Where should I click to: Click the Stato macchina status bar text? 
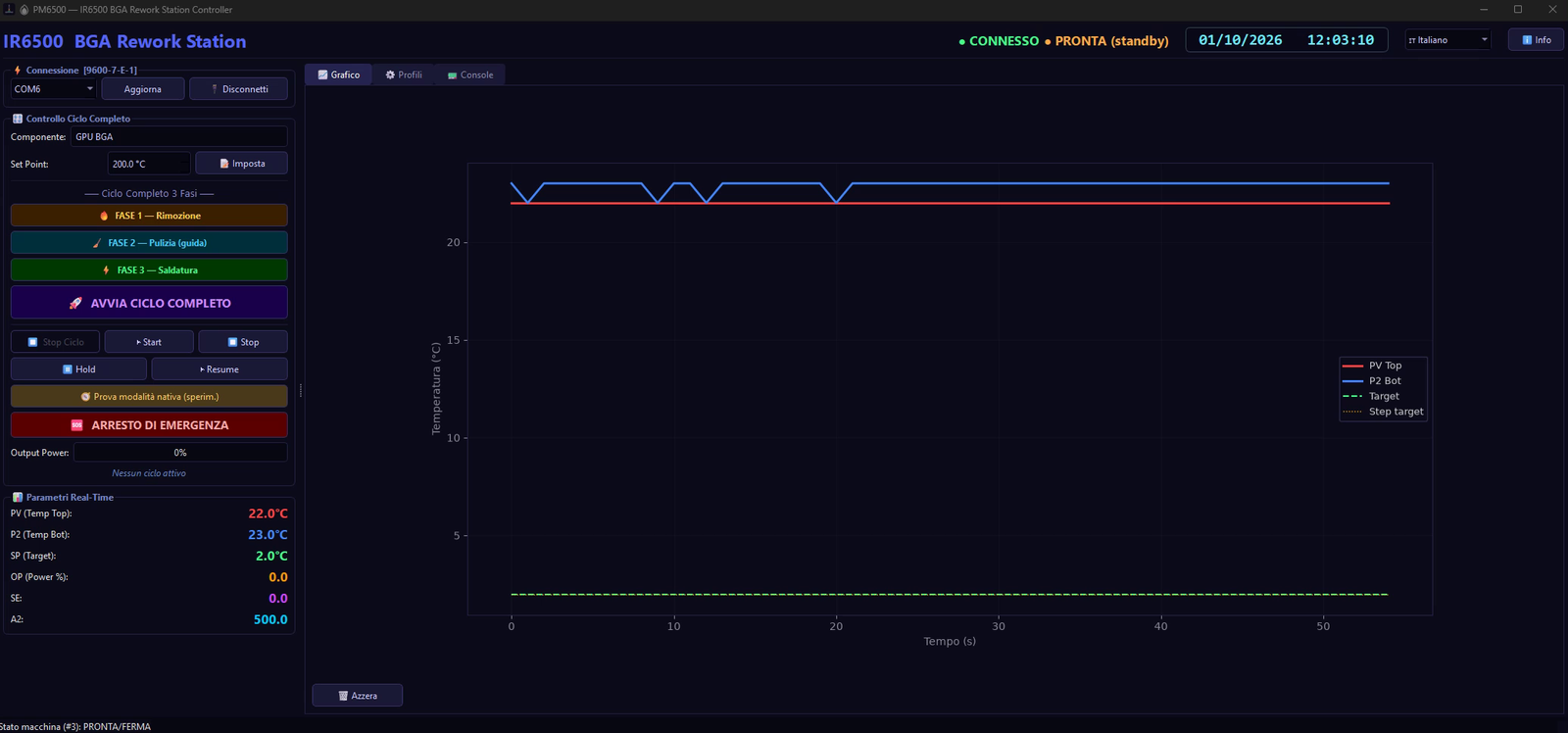(75, 727)
